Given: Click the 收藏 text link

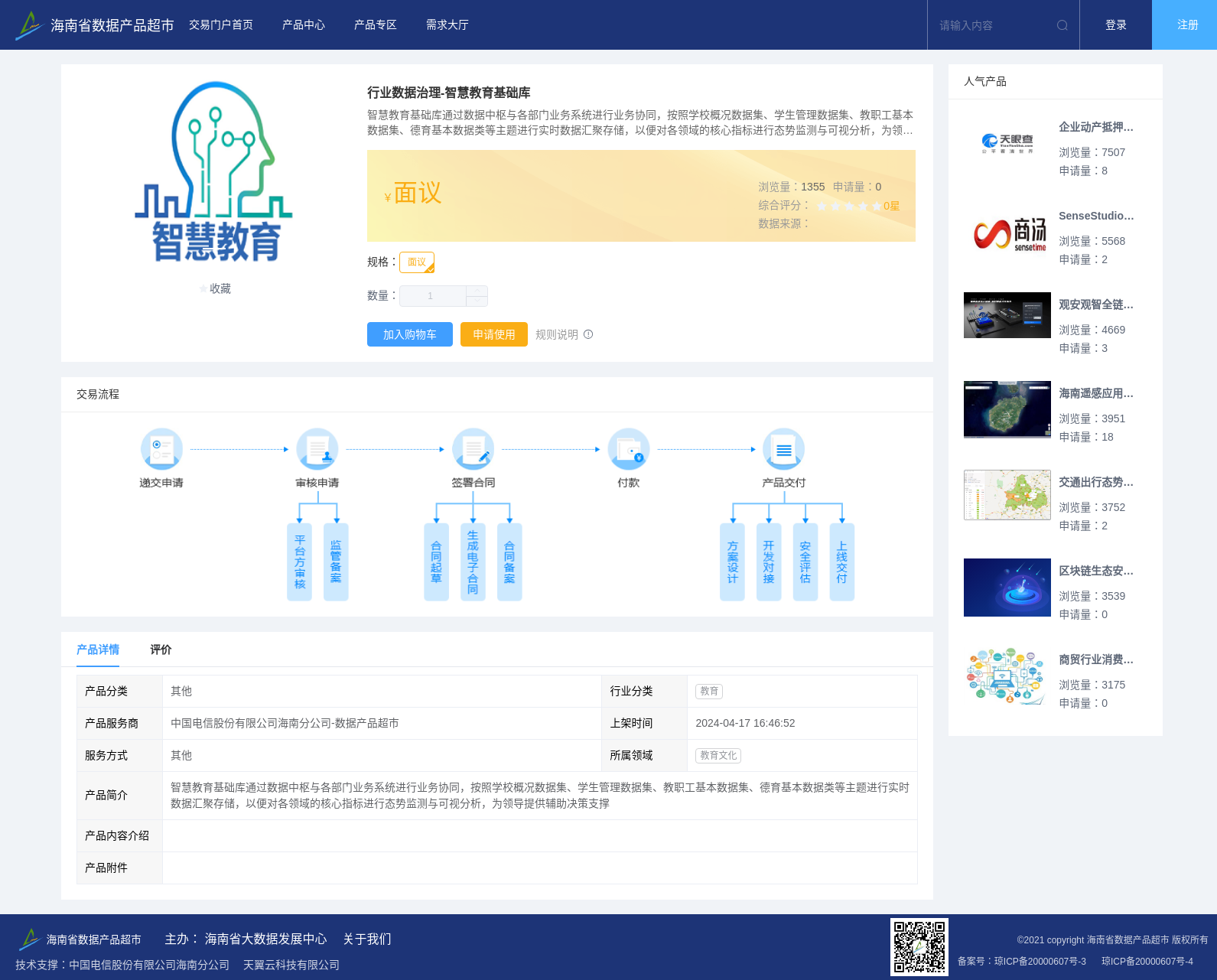Looking at the screenshot, I should click(x=220, y=288).
